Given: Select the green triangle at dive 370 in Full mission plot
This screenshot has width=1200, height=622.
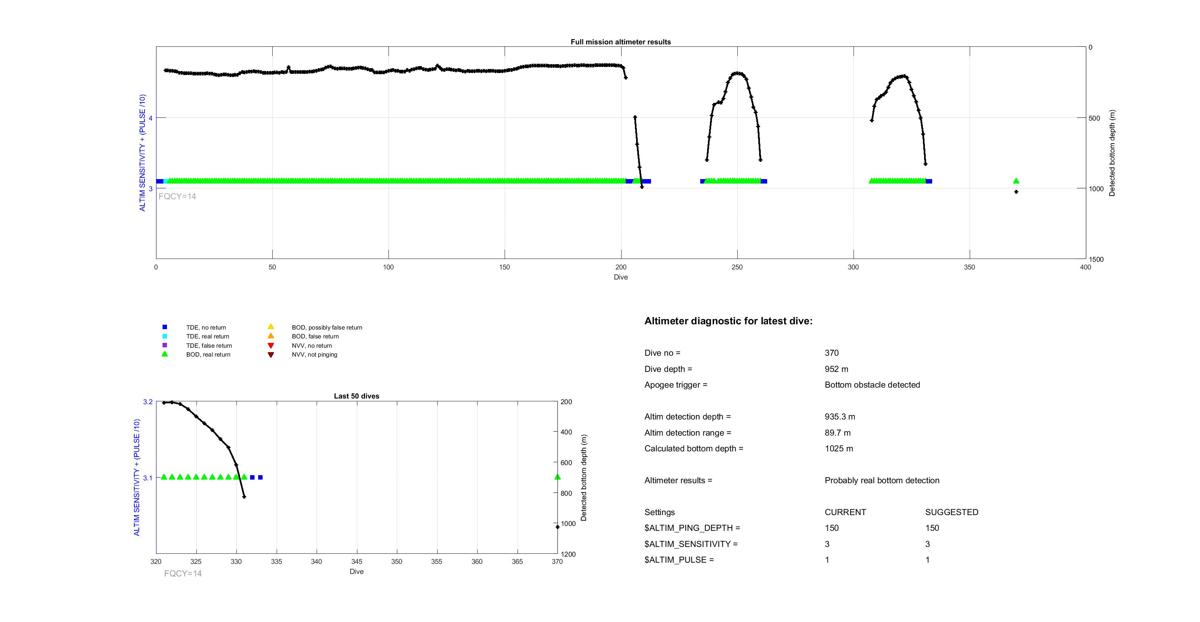Looking at the screenshot, I should click(x=1016, y=181).
